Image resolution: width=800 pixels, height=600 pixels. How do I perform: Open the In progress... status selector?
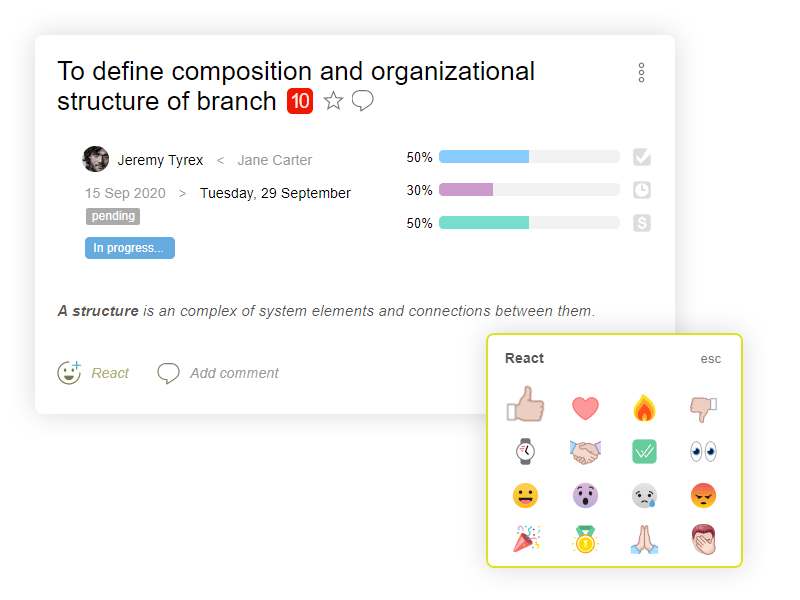click(x=130, y=248)
